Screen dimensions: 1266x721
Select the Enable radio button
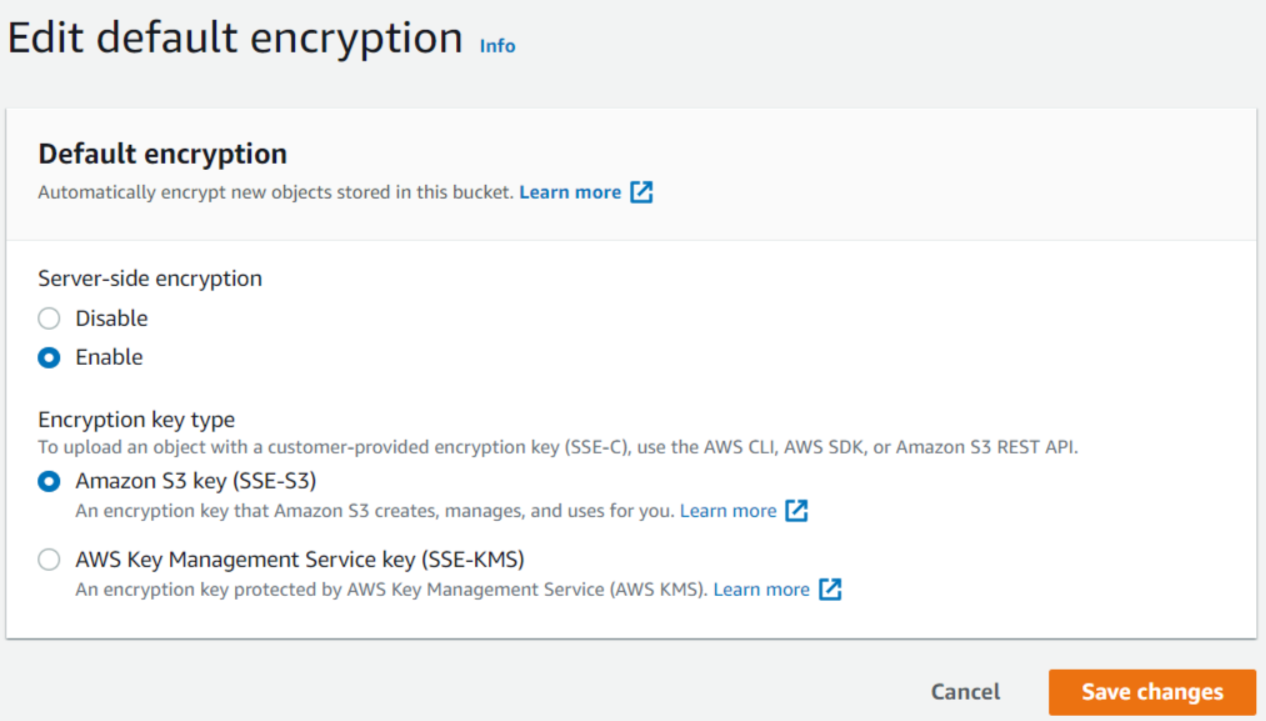tap(49, 358)
